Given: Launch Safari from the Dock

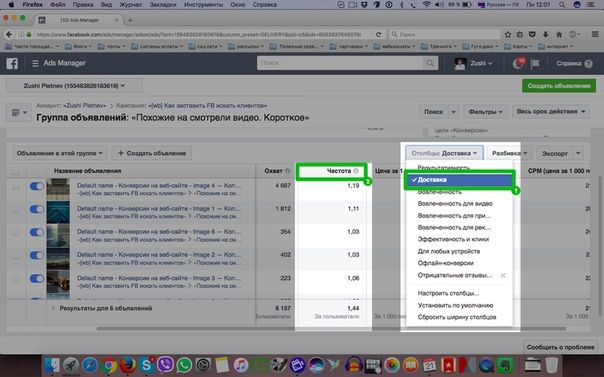Looking at the screenshot, I should coord(90,365).
